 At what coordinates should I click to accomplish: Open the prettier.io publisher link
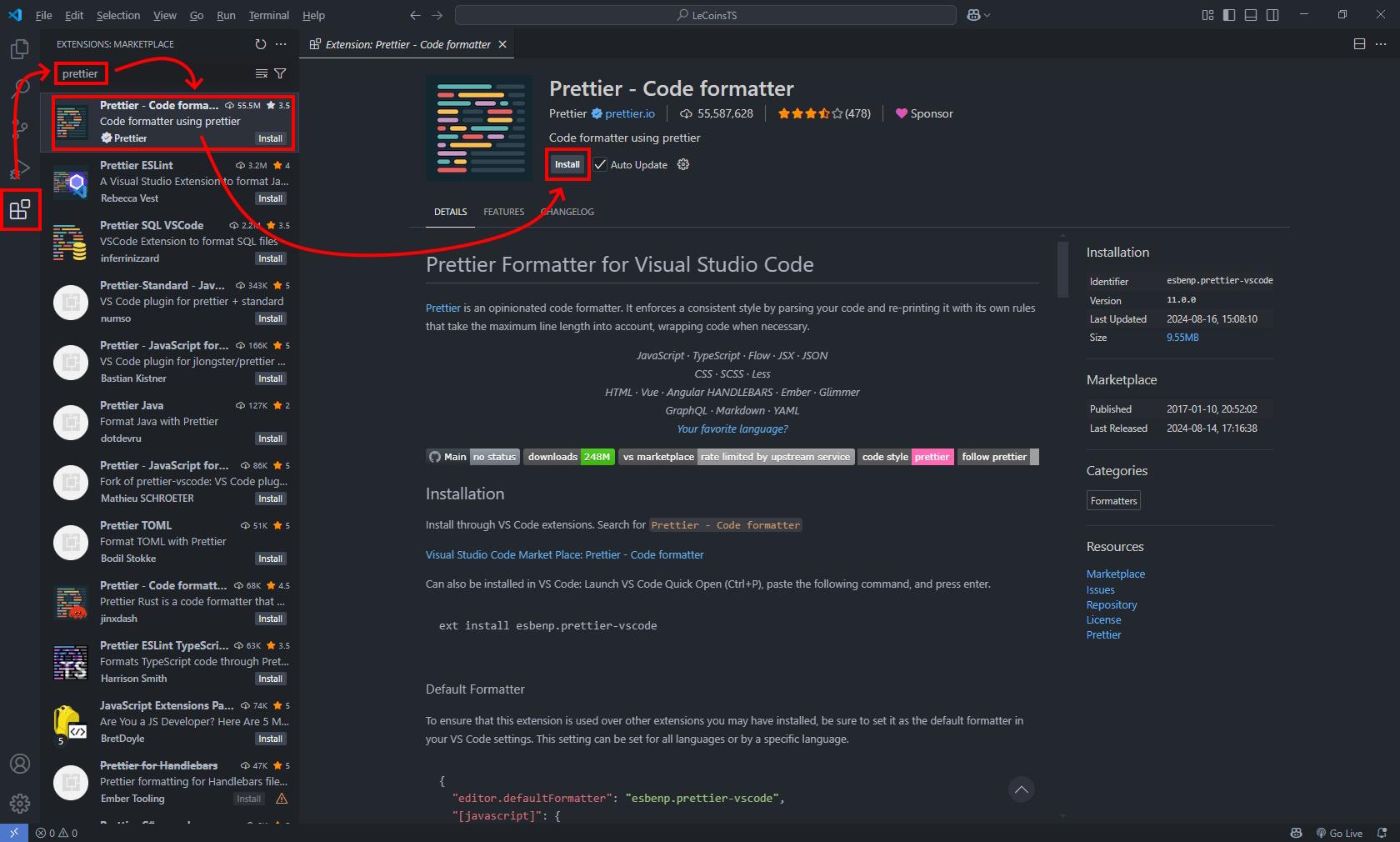click(x=629, y=113)
